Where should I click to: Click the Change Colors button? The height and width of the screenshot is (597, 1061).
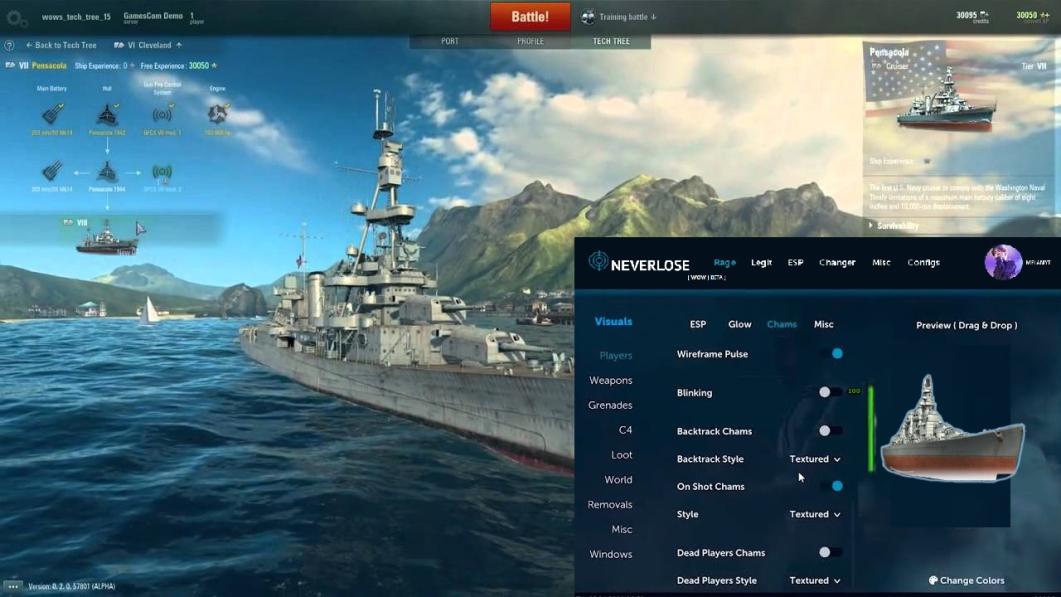point(966,580)
